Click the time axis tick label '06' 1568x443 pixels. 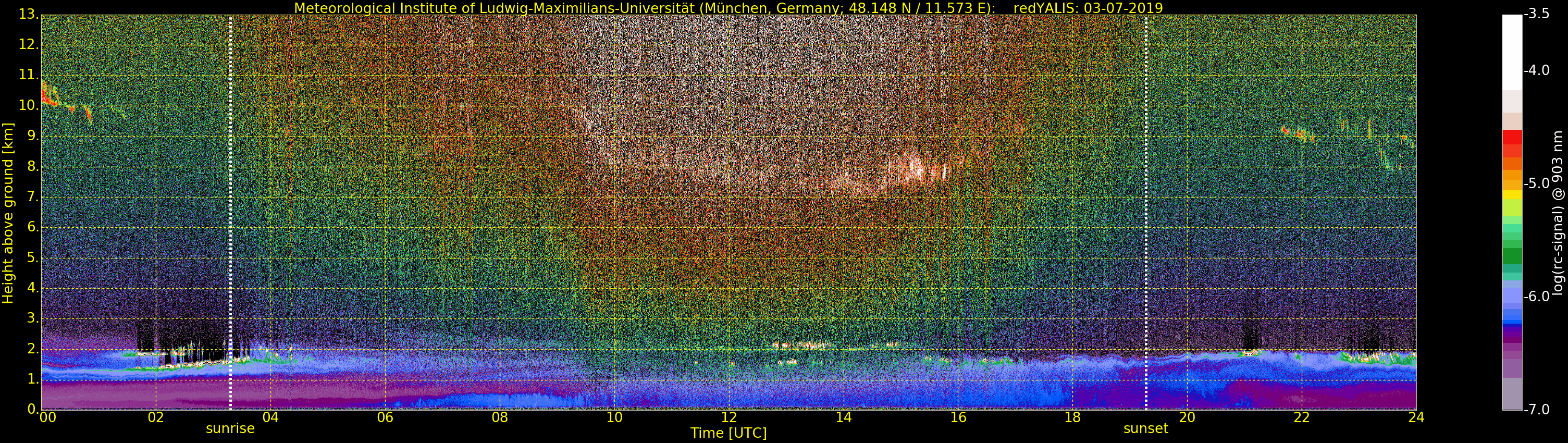[385, 417]
